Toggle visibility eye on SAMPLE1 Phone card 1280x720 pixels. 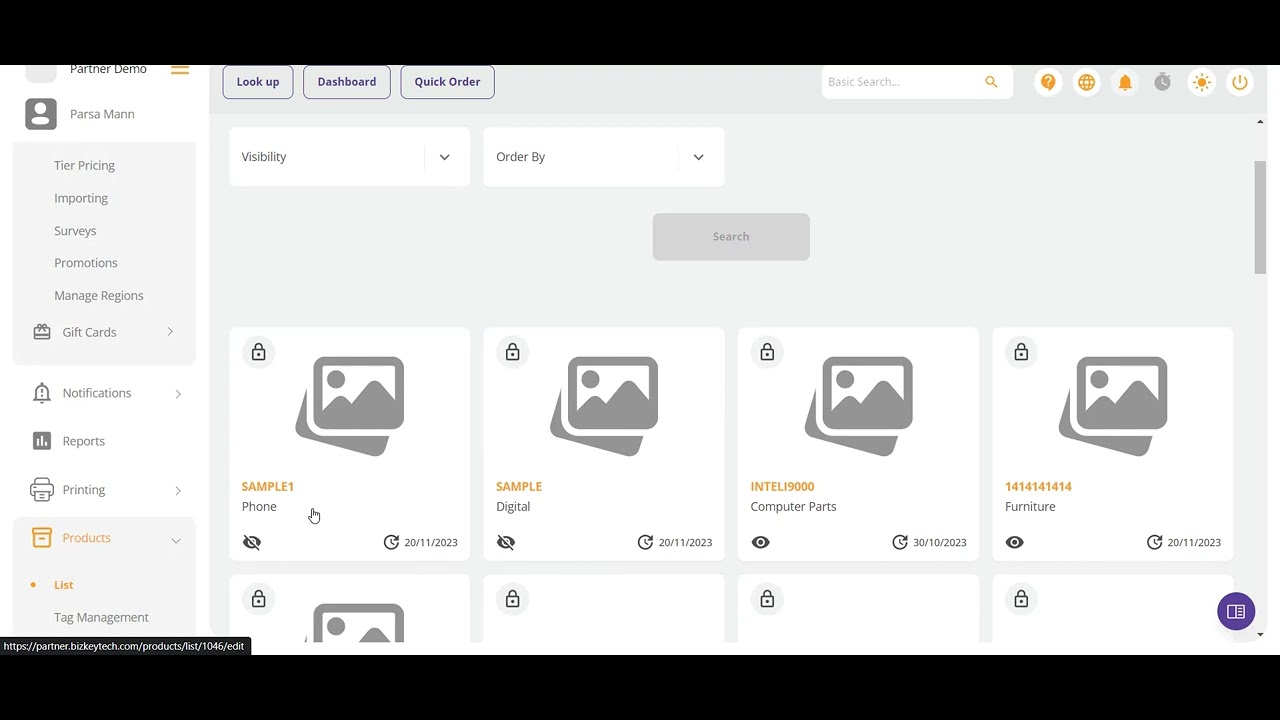pyautogui.click(x=252, y=542)
